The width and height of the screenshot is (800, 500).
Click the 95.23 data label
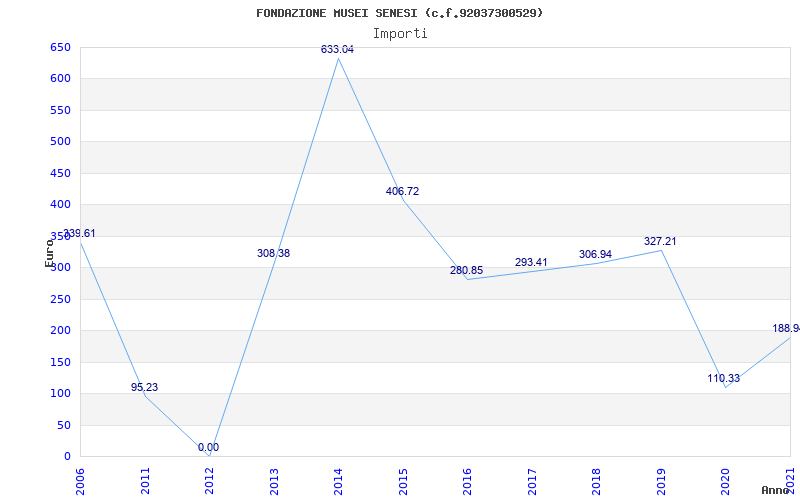coord(144,387)
